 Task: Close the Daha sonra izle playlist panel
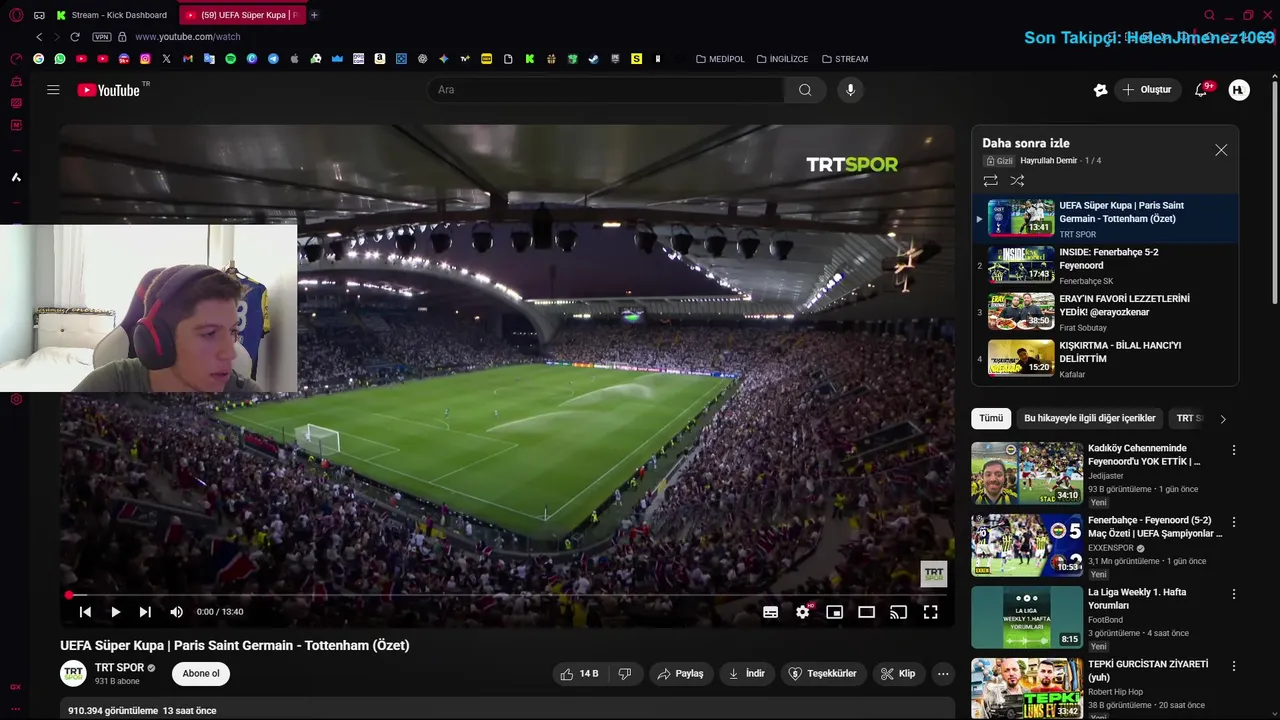coord(1221,150)
